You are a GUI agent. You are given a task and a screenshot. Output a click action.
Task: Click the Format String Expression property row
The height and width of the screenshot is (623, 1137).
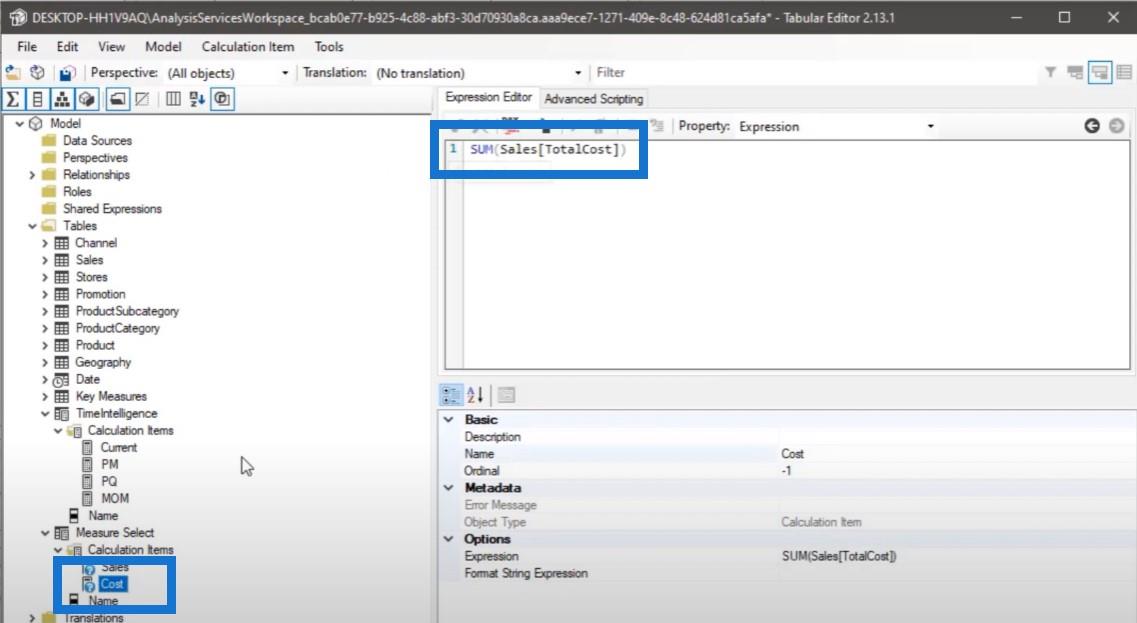[786, 573]
